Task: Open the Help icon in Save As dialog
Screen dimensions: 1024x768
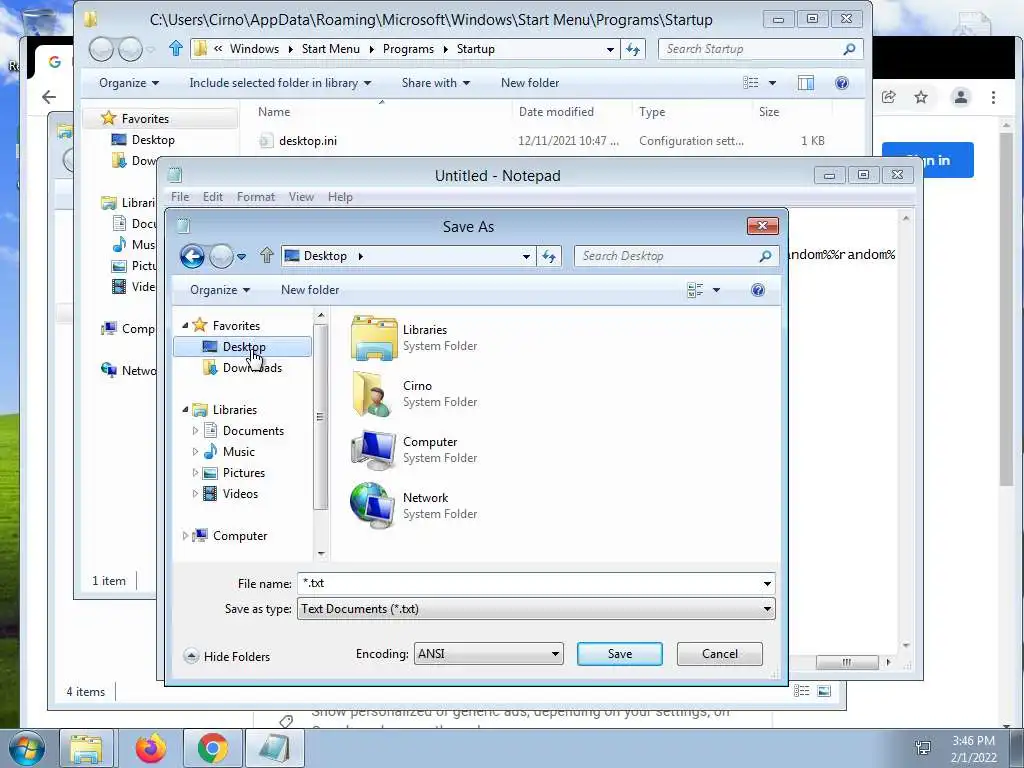Action: coord(758,290)
